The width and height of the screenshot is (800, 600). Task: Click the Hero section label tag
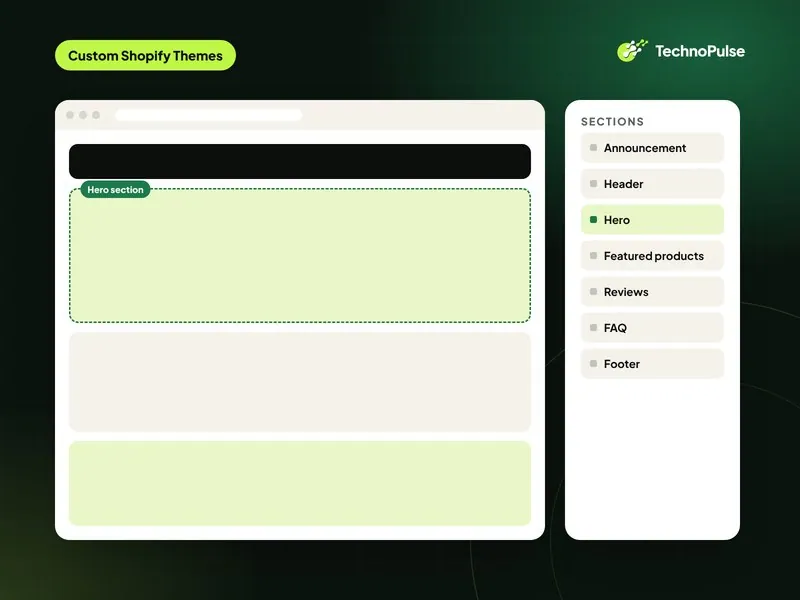pos(115,190)
